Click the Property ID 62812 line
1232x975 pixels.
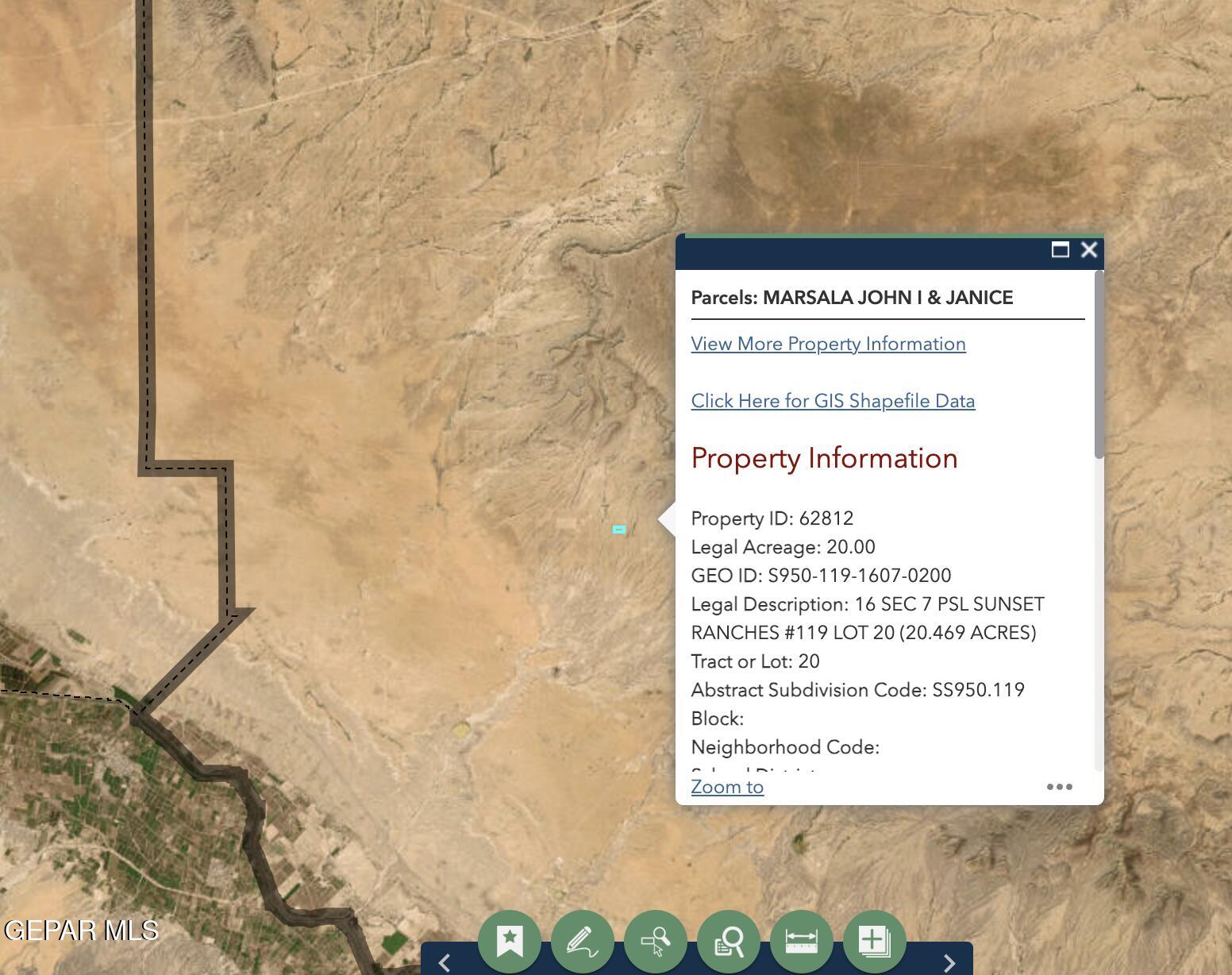(x=772, y=518)
